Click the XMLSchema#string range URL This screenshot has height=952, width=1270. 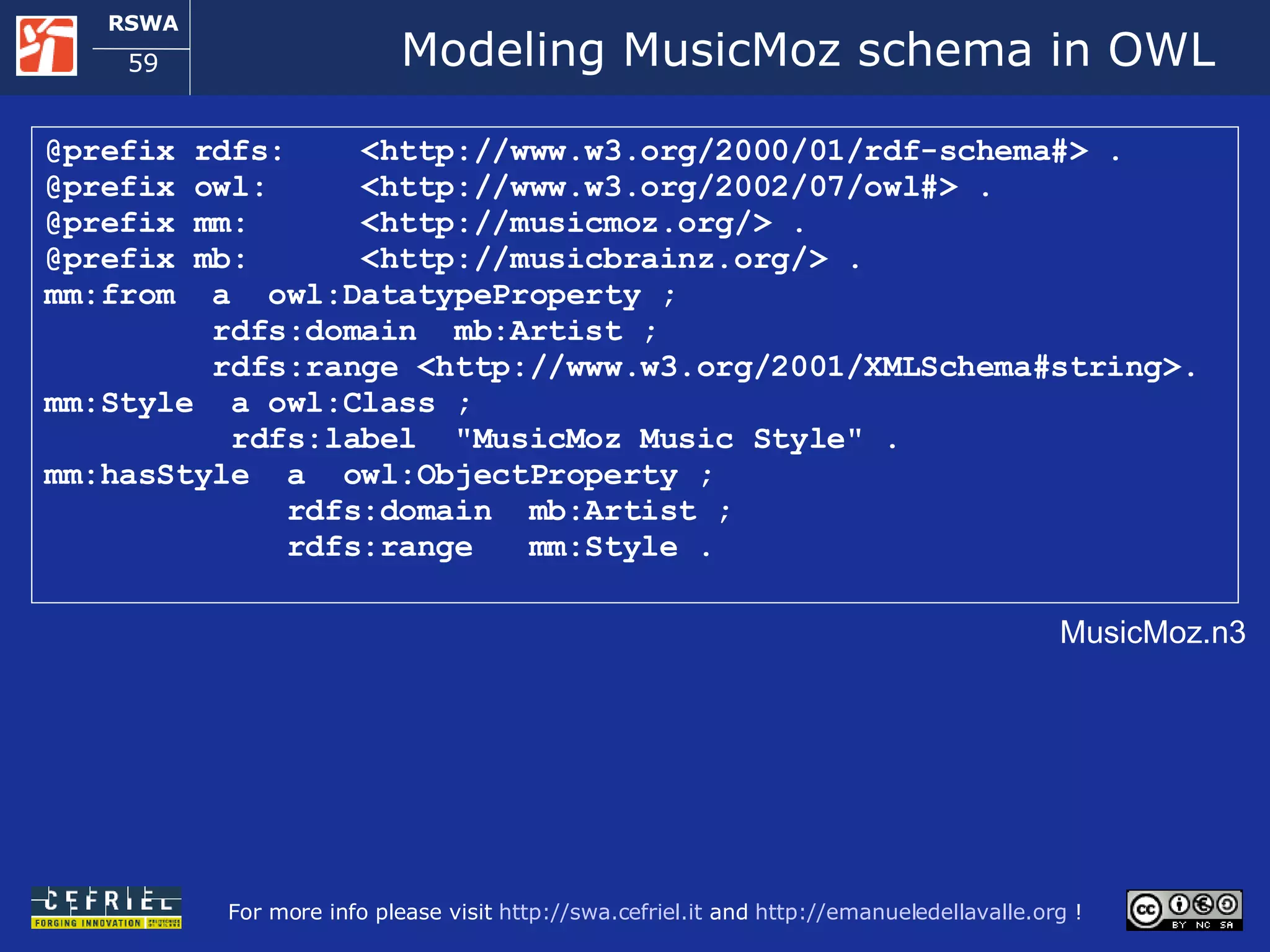point(799,367)
